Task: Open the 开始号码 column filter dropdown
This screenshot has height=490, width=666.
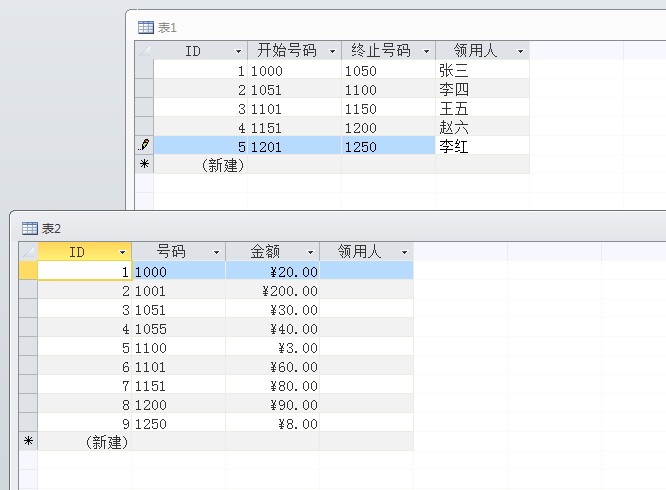Action: (x=333, y=51)
